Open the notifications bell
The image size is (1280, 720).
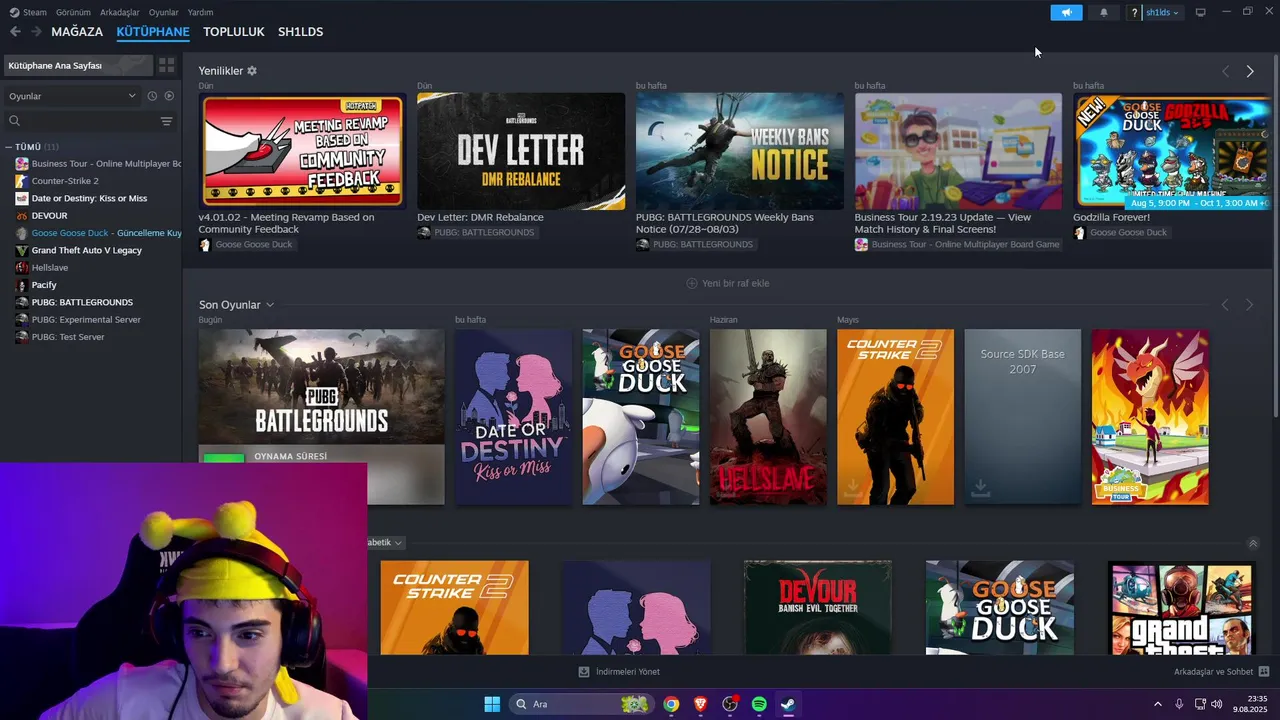click(1104, 13)
